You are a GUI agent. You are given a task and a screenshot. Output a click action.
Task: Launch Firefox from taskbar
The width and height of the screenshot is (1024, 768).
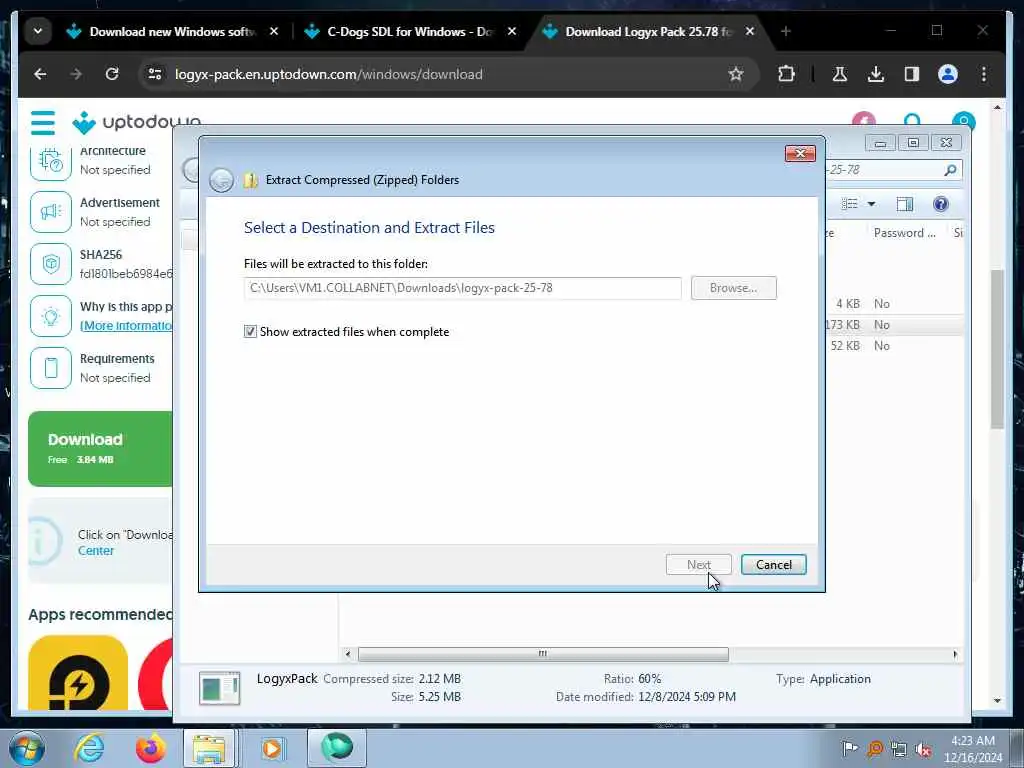pos(150,748)
